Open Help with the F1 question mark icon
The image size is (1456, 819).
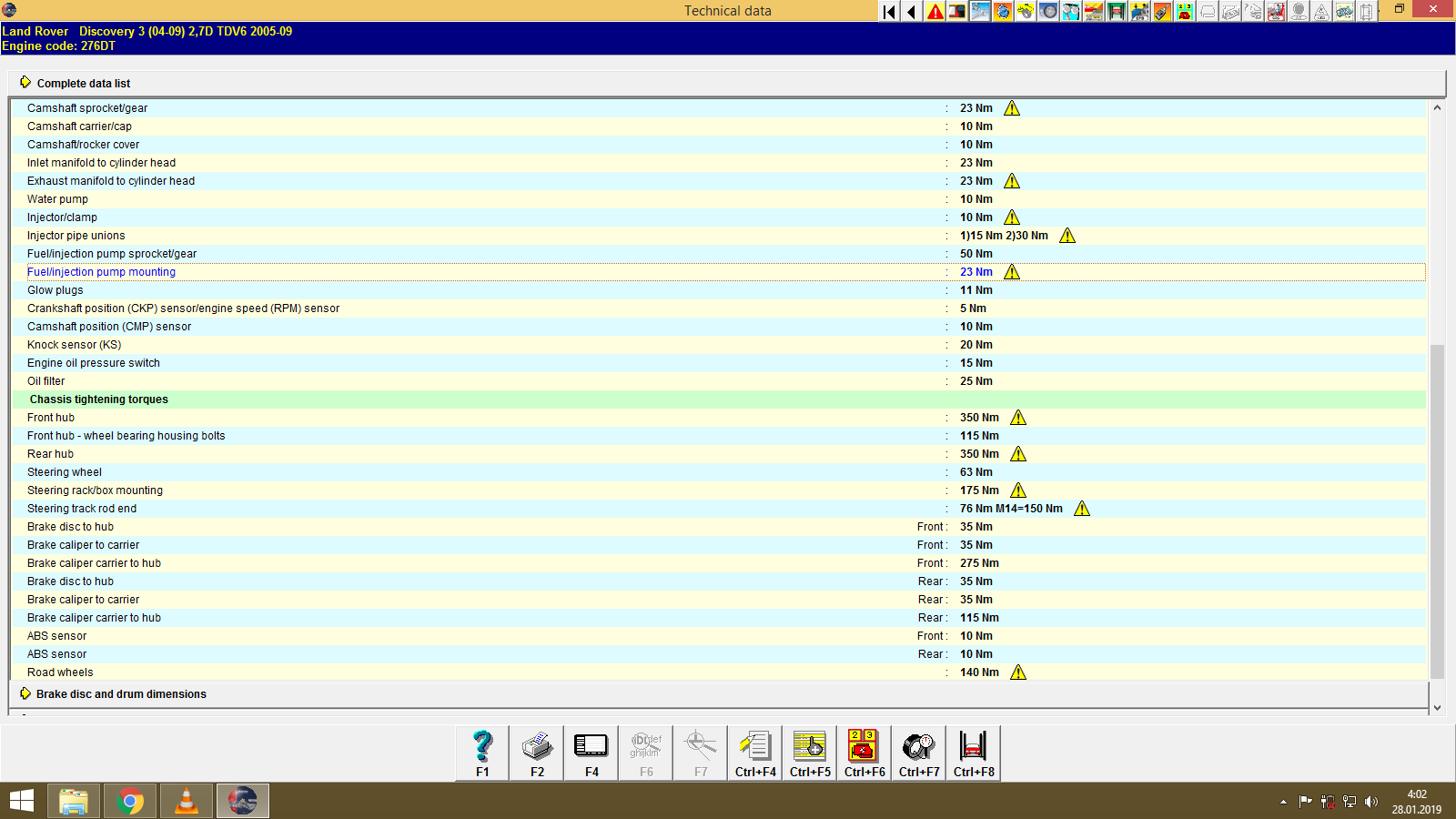pos(481,753)
